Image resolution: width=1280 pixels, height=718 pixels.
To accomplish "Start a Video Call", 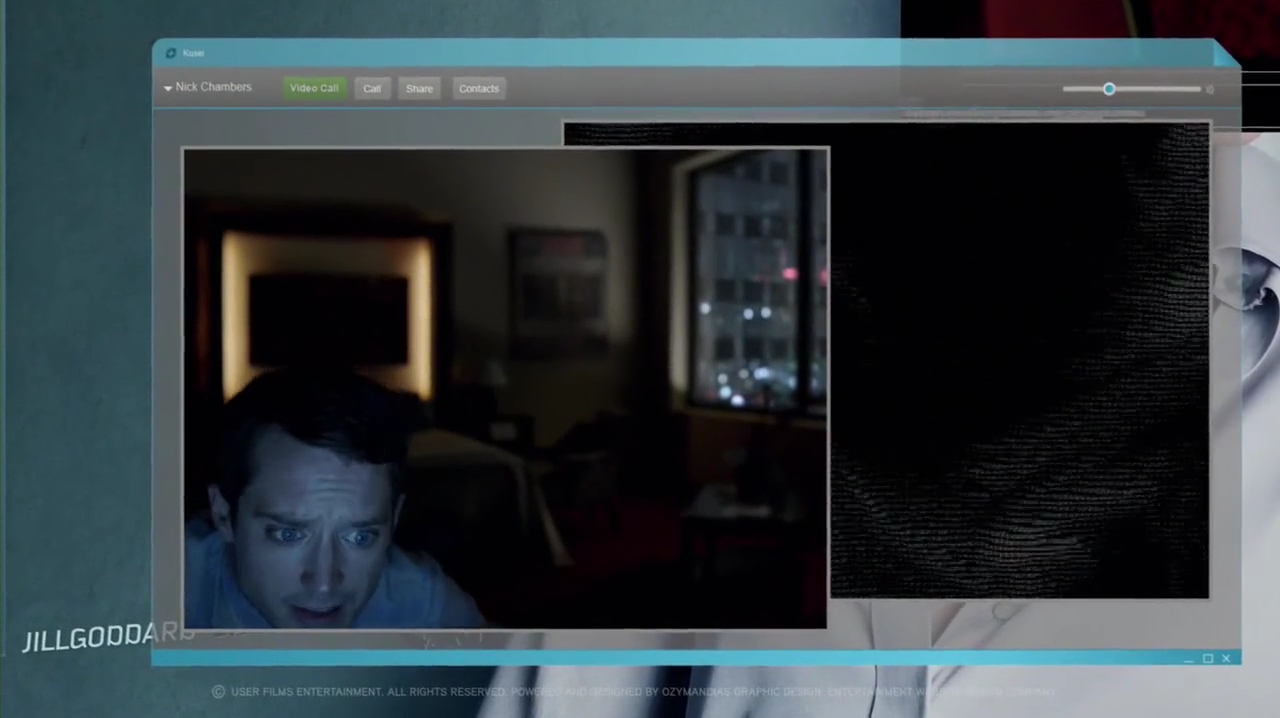I will pyautogui.click(x=314, y=88).
